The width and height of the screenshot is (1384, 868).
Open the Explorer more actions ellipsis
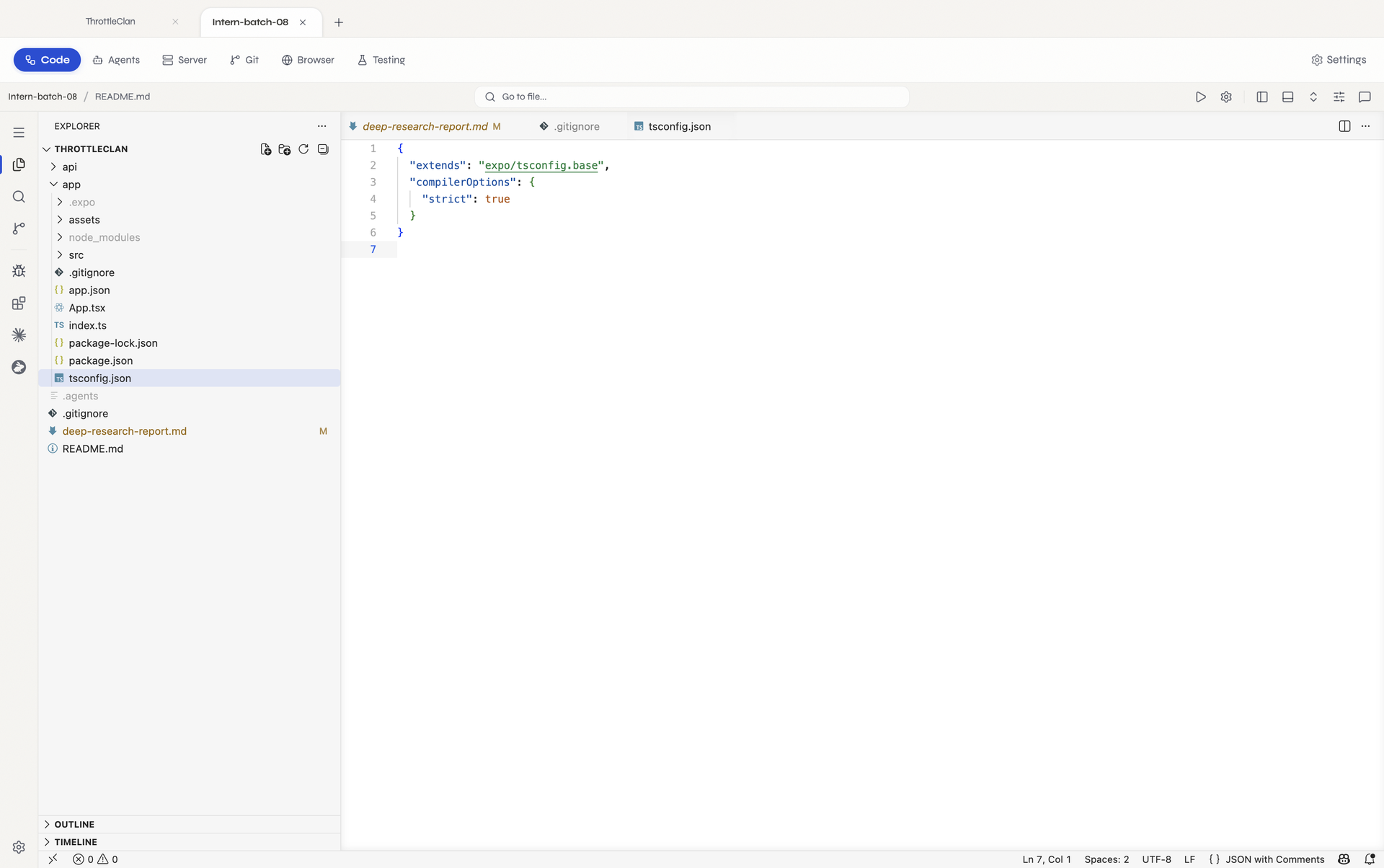[x=322, y=126]
